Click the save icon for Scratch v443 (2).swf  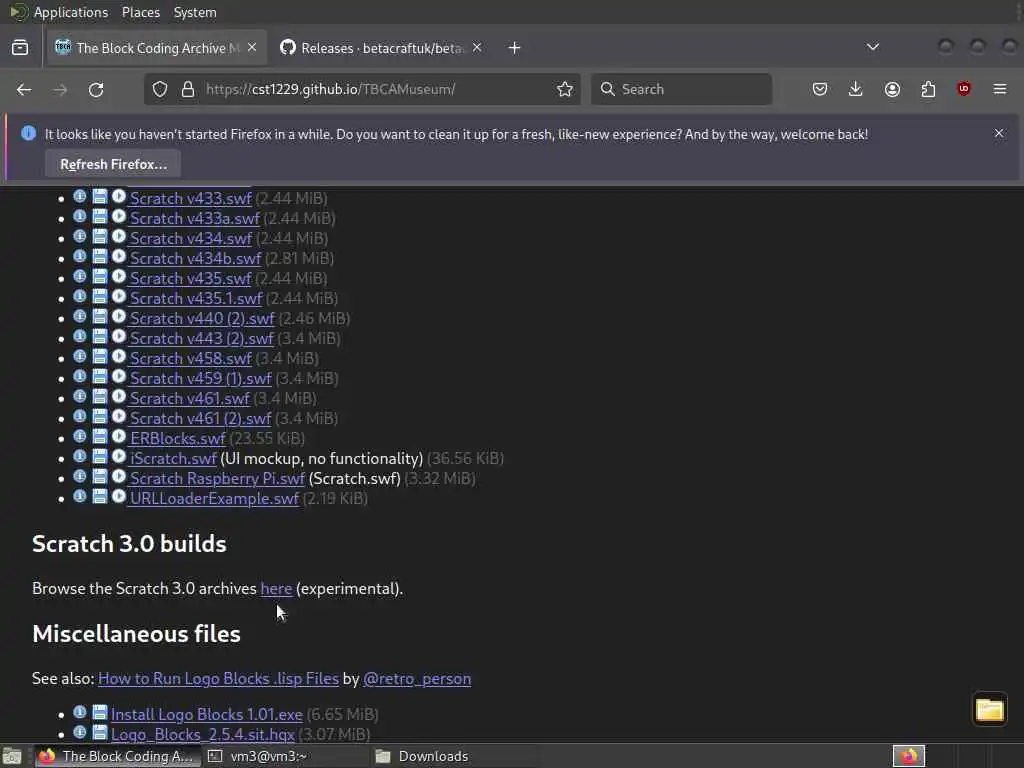pos(99,337)
